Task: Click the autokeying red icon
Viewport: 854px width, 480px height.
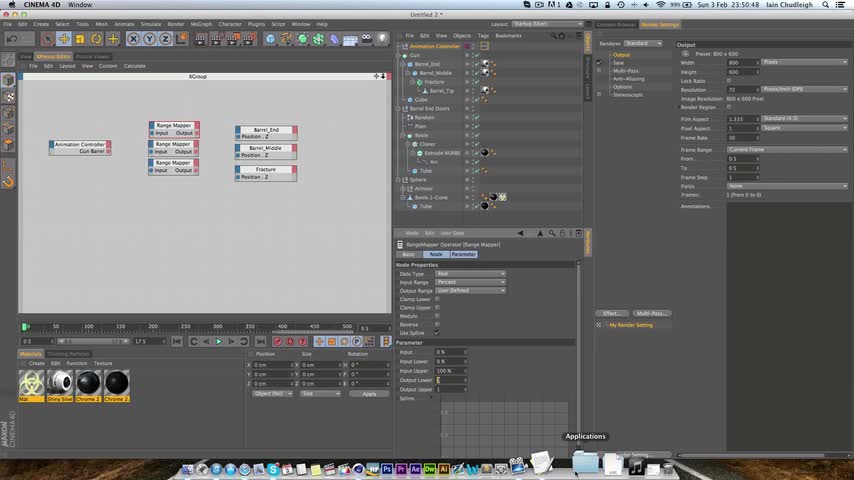Action: coord(290,342)
